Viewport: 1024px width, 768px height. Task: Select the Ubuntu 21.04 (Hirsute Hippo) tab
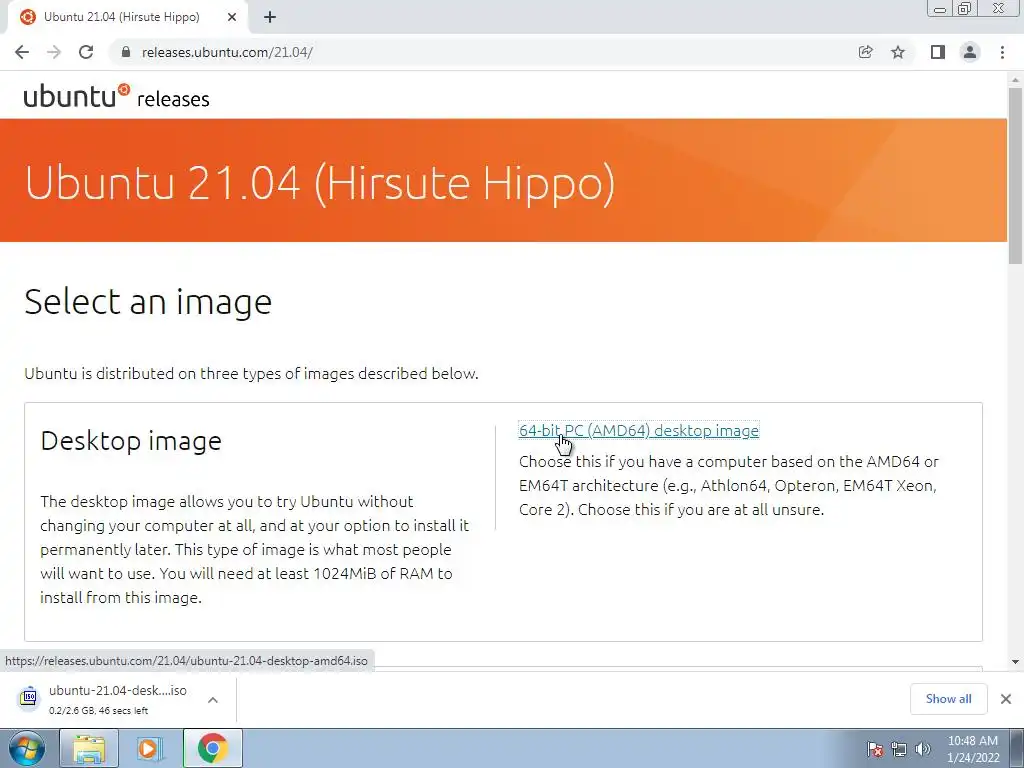click(x=128, y=17)
